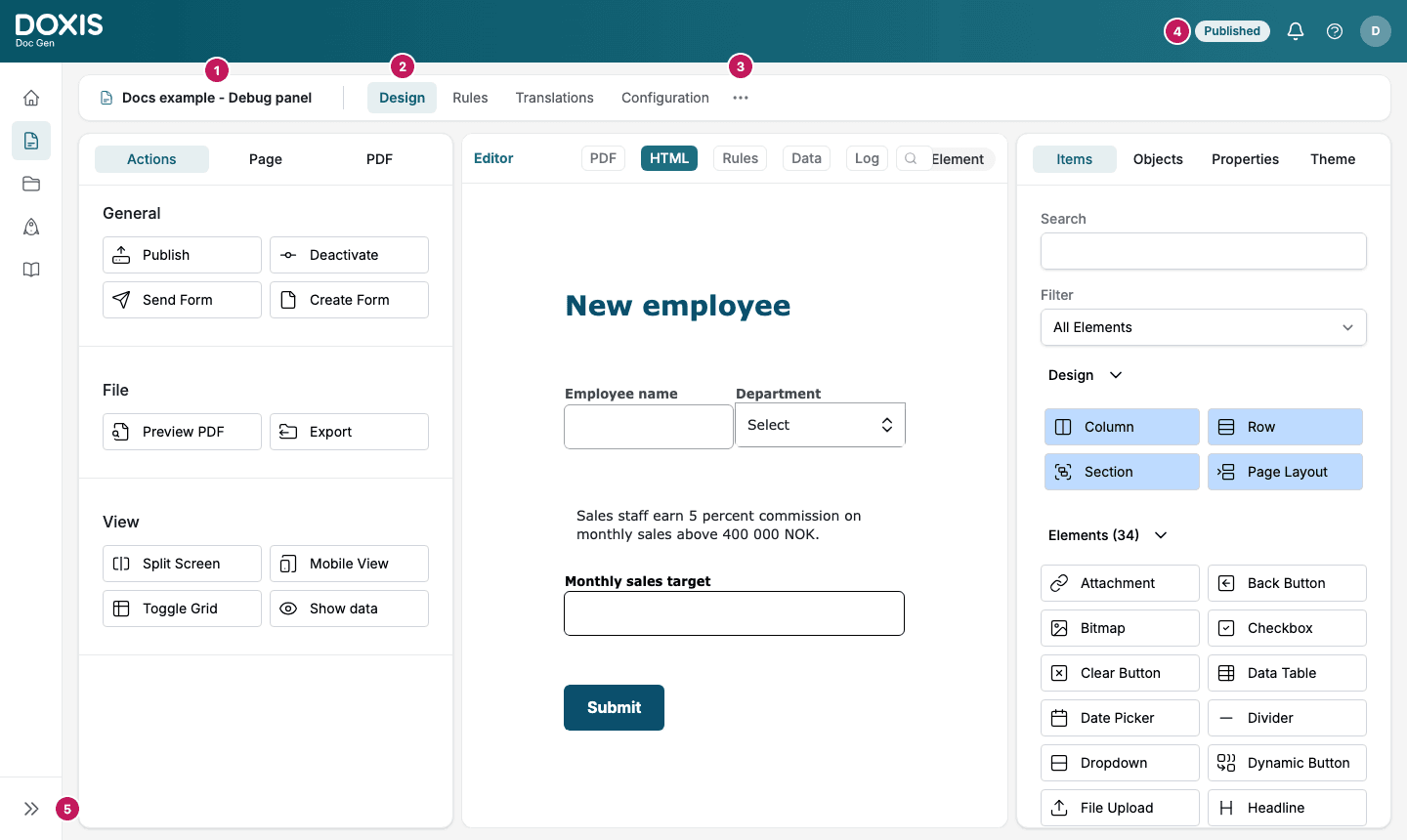Screen dimensions: 1407x840
Task: Switch editor to PDF mode
Action: coord(603,158)
